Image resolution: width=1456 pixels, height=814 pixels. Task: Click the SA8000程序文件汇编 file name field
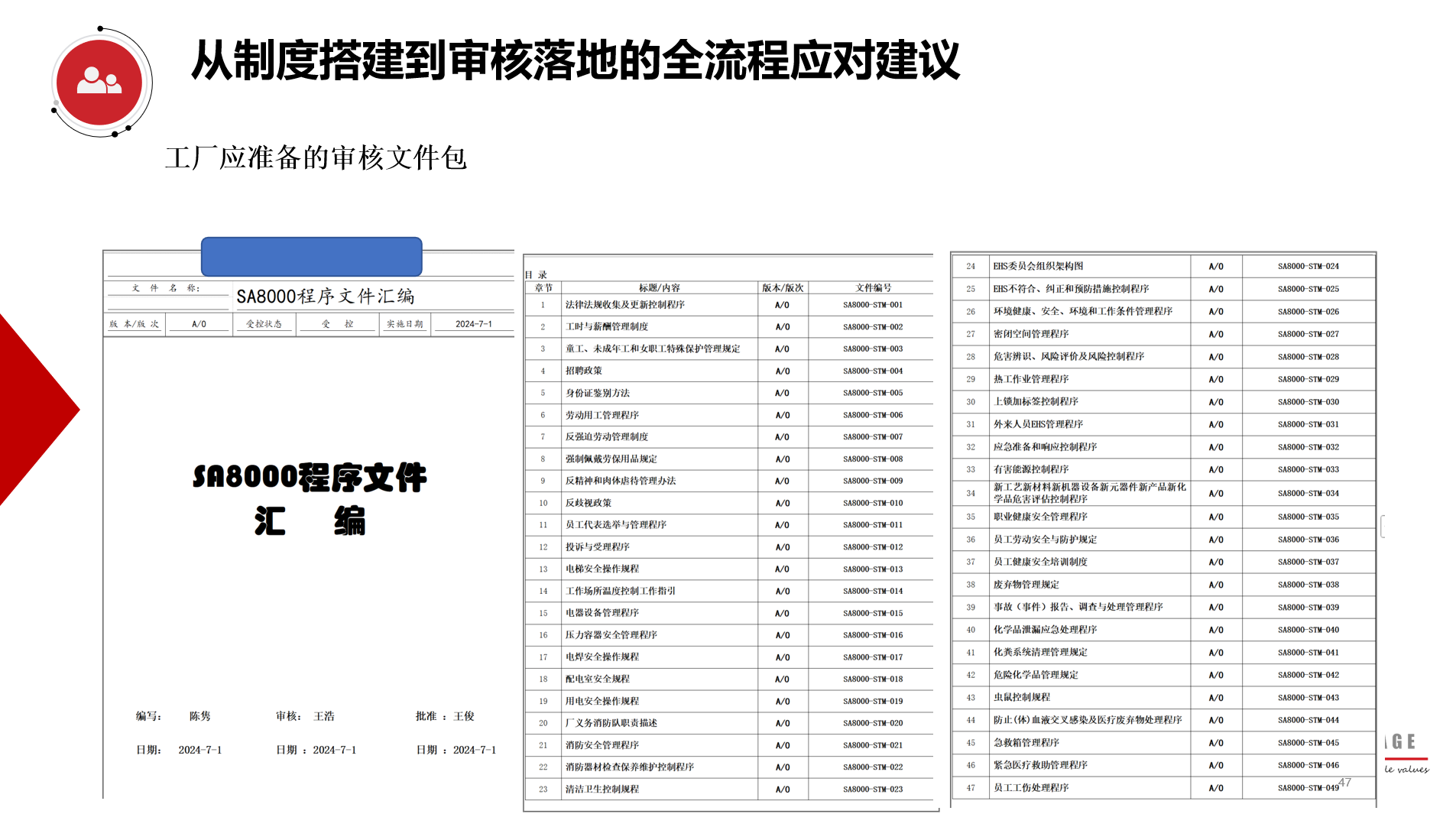(326, 297)
